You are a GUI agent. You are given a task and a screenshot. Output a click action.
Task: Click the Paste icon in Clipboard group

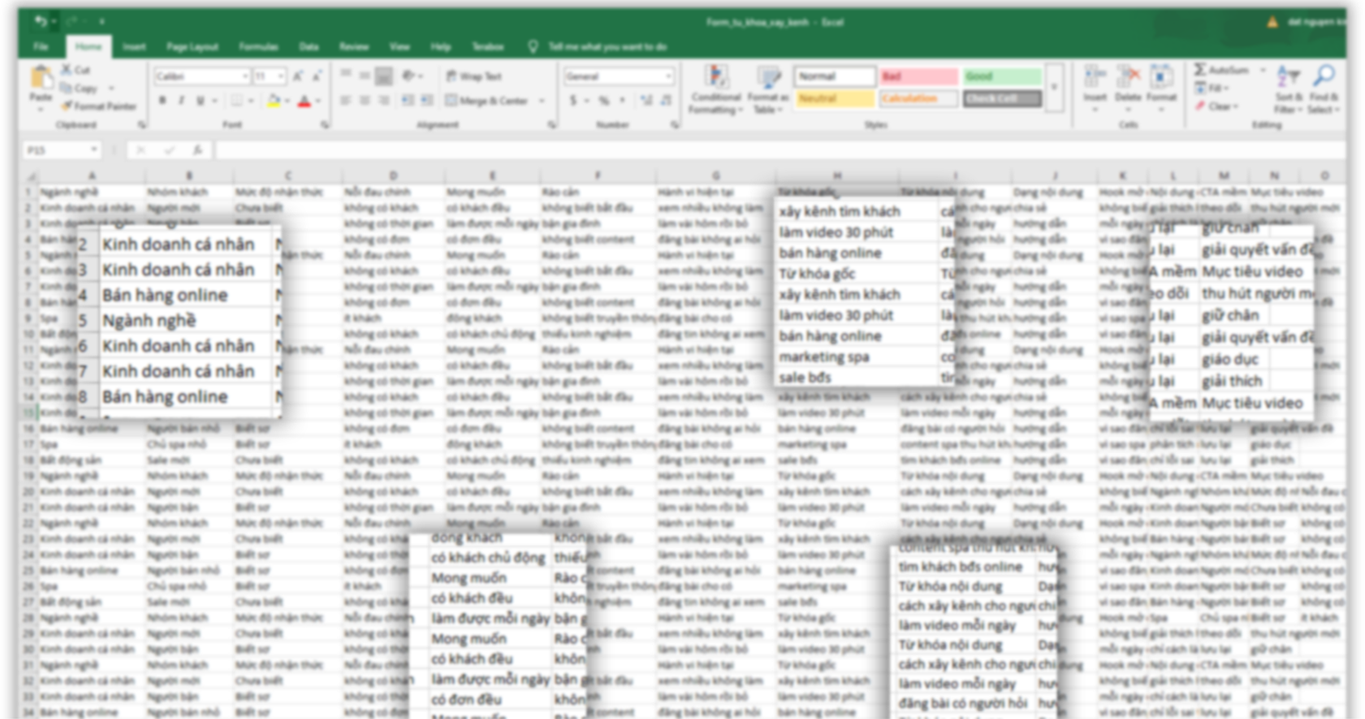pos(41,80)
